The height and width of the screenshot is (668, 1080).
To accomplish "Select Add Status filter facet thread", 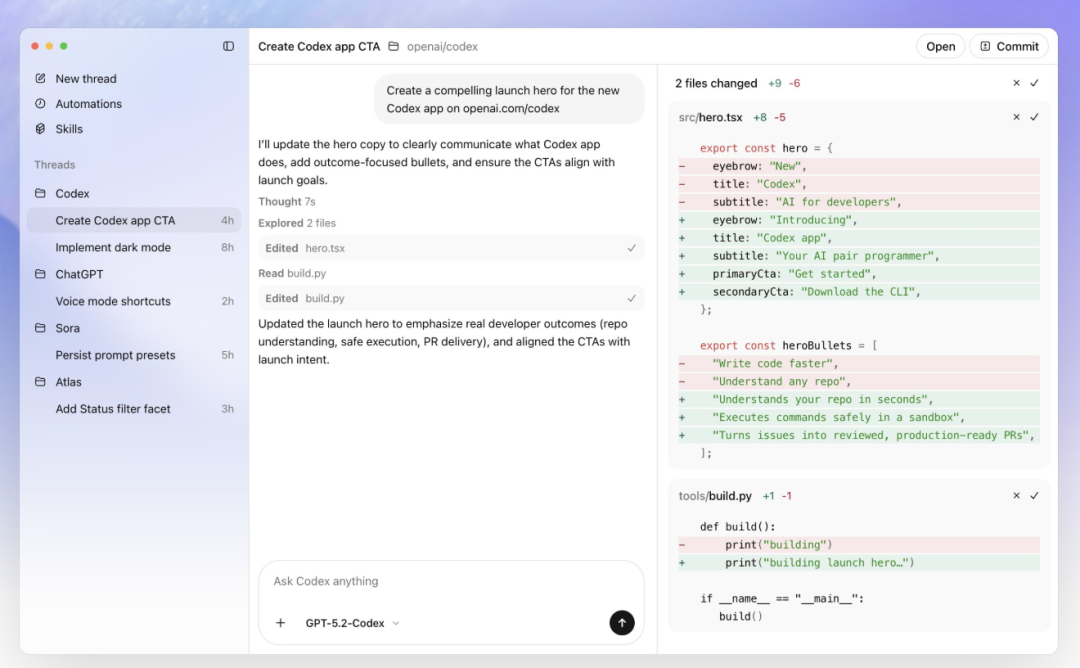I will click(x=134, y=408).
